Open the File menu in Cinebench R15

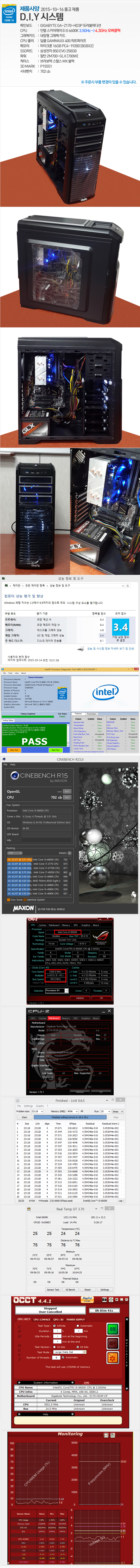point(6,764)
